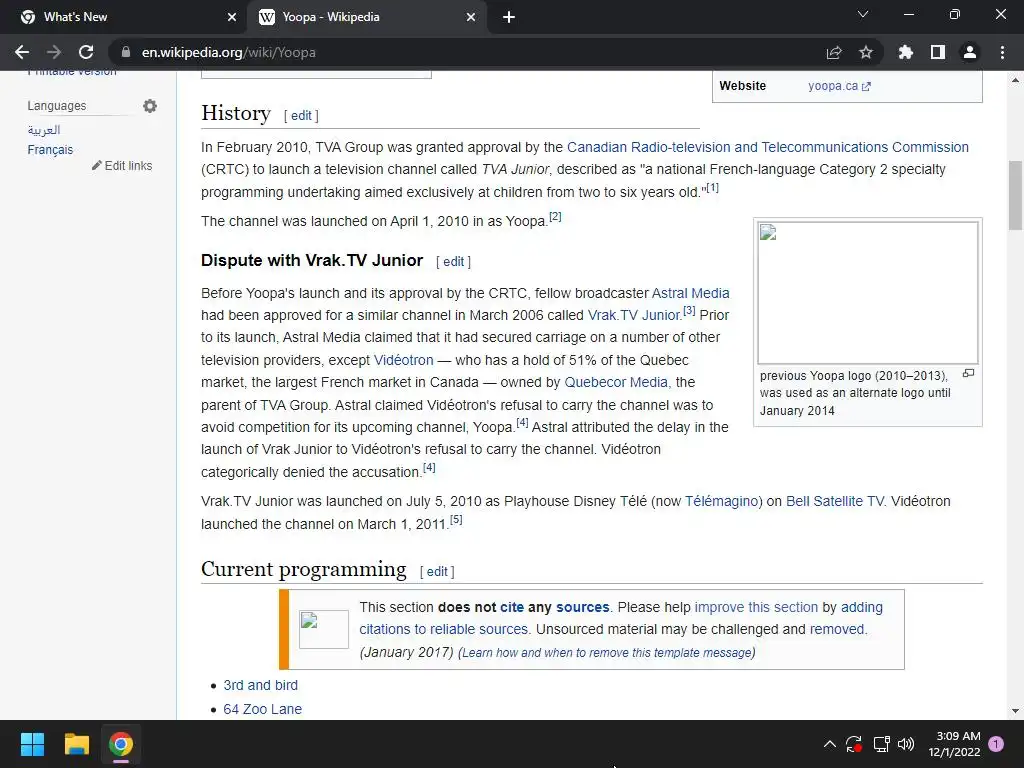
Task: Close the Yoopa - Wikipedia tab
Action: pyautogui.click(x=471, y=18)
